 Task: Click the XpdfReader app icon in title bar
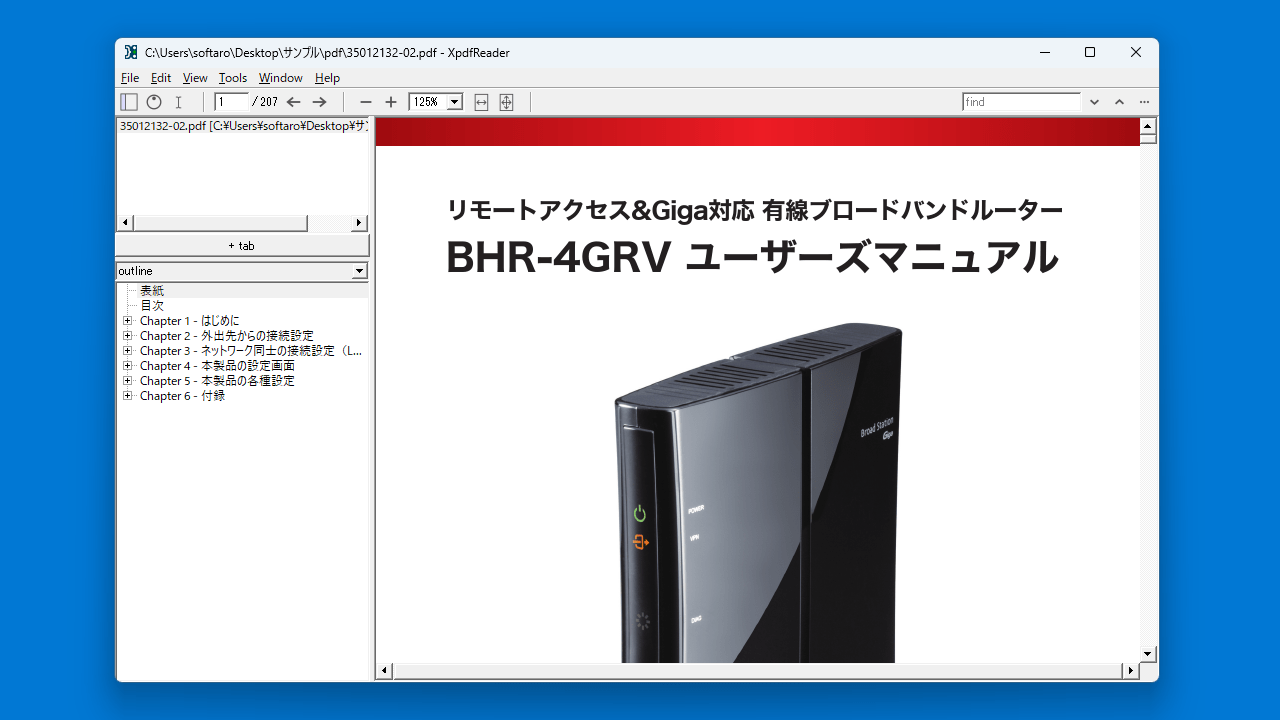pyautogui.click(x=131, y=52)
